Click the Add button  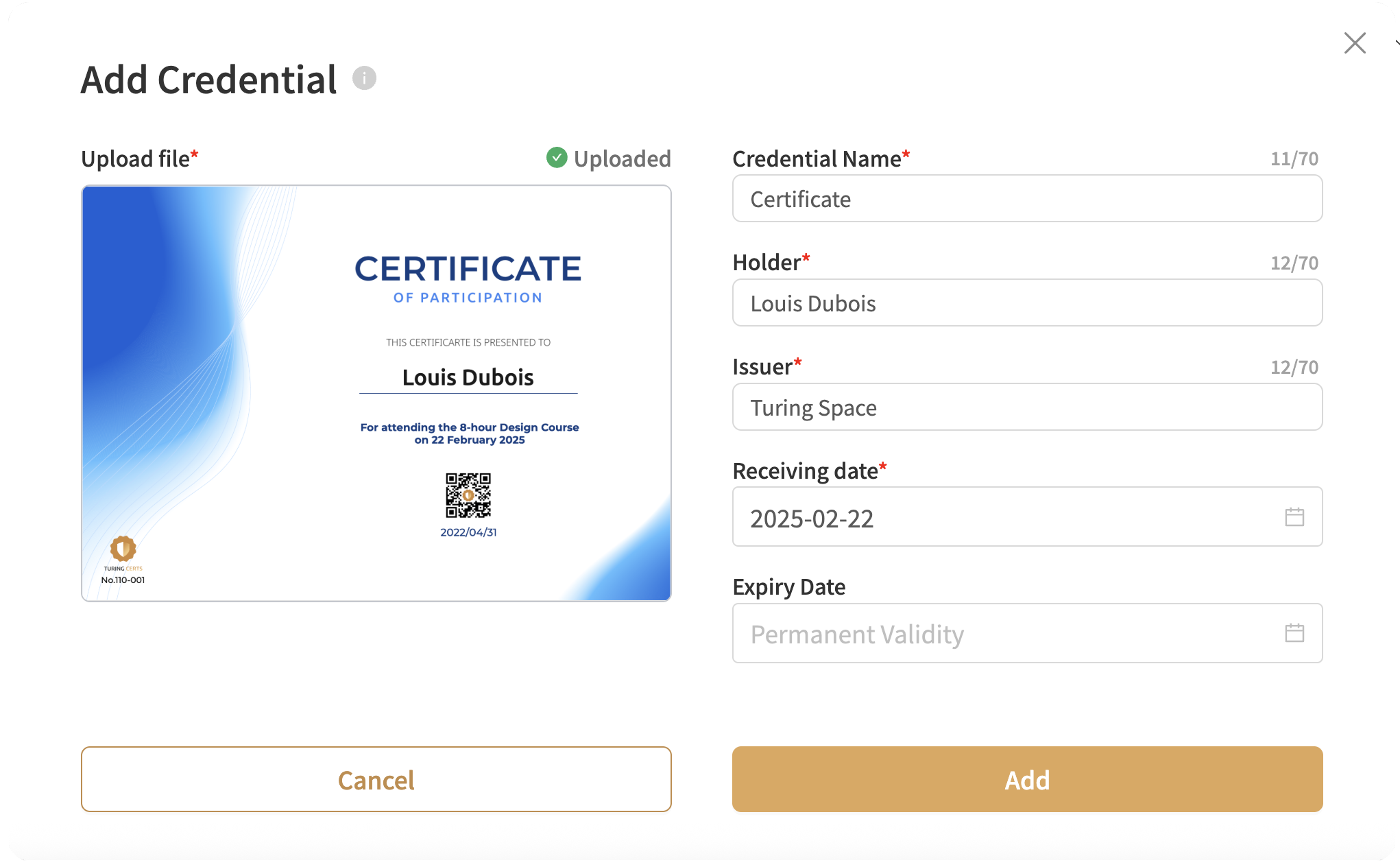(1026, 779)
